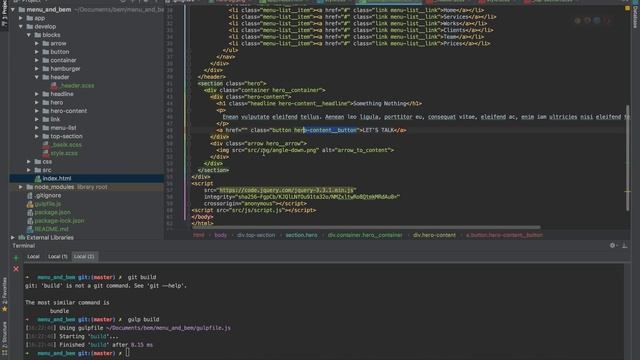
Task: Switch to the Local terminal tab
Action: point(33,257)
